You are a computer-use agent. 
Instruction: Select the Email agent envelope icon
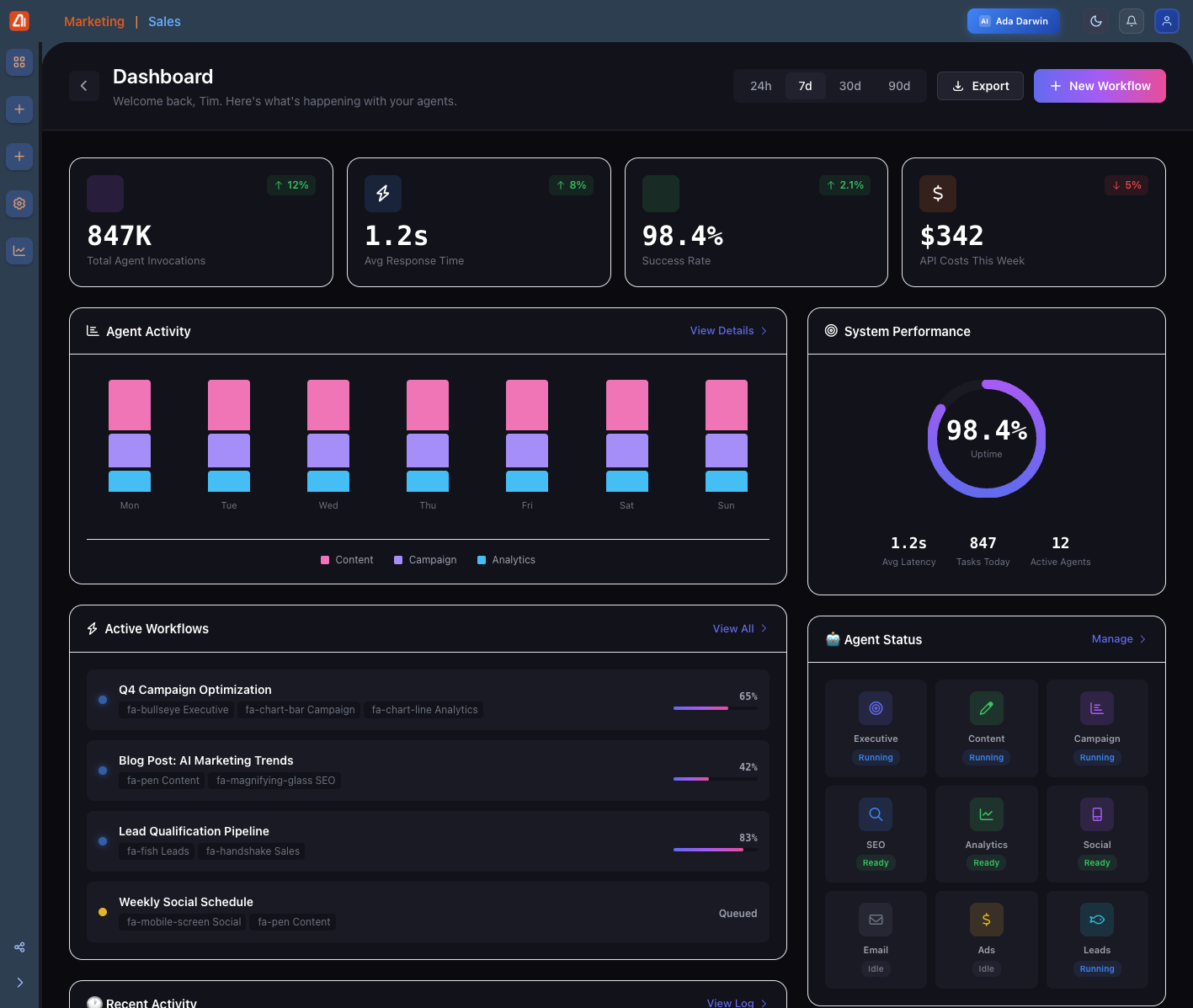pyautogui.click(x=876, y=920)
